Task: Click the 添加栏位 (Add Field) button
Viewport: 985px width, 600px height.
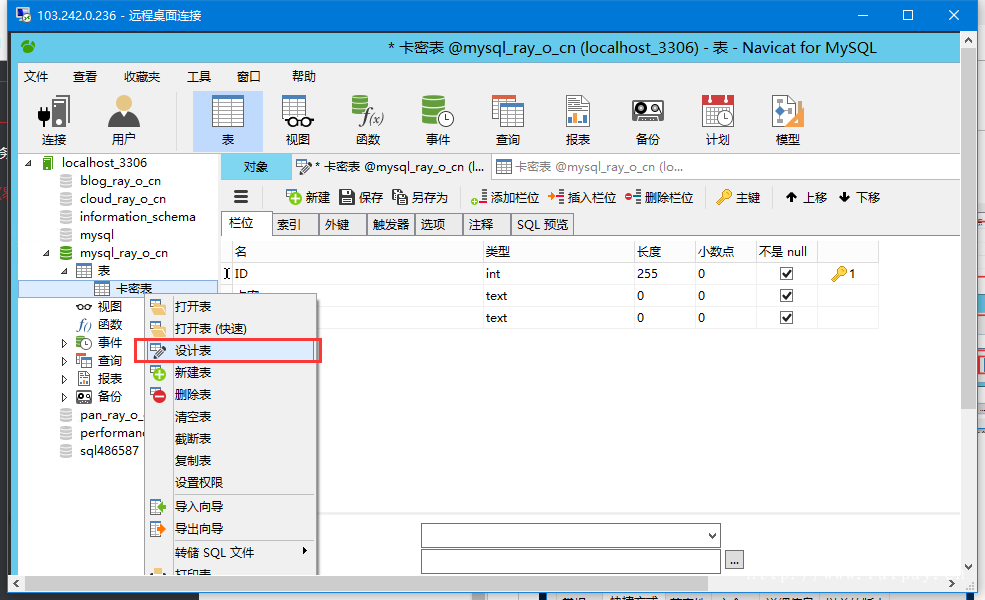Action: (505, 198)
